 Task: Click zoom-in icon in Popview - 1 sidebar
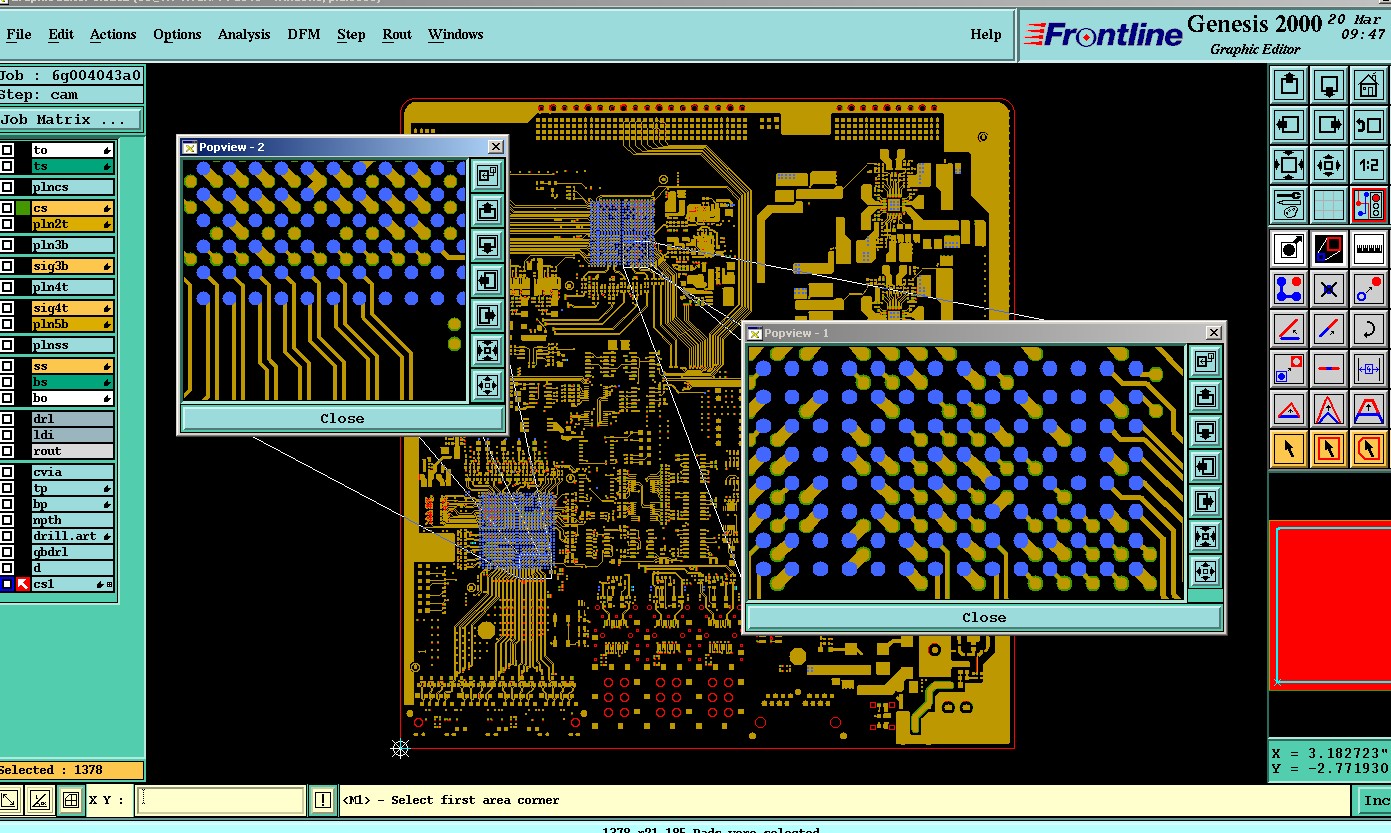click(x=1205, y=536)
